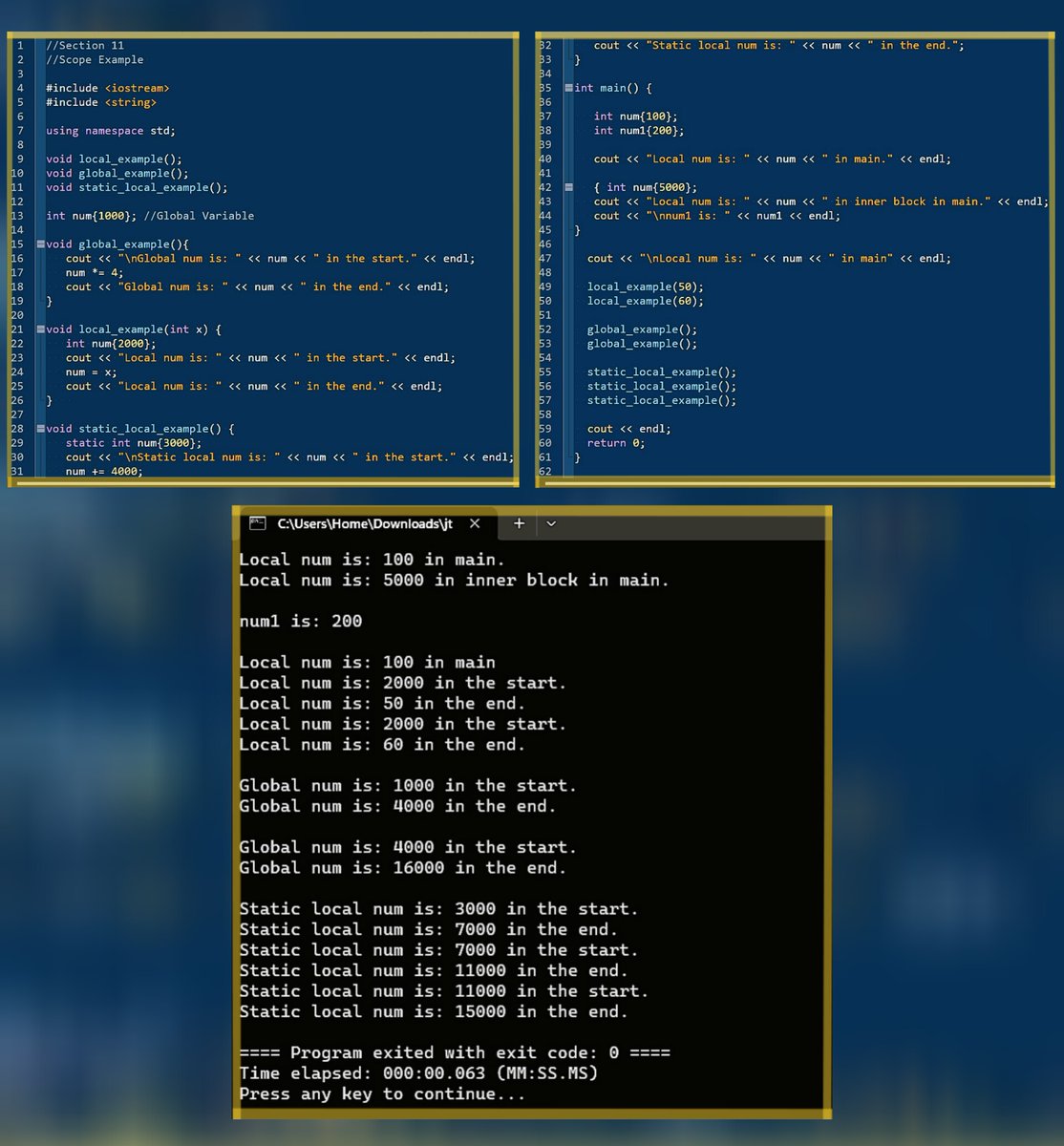The width and height of the screenshot is (1064, 1146).
Task: Click the 'return 0;' statement
Action: [616, 443]
